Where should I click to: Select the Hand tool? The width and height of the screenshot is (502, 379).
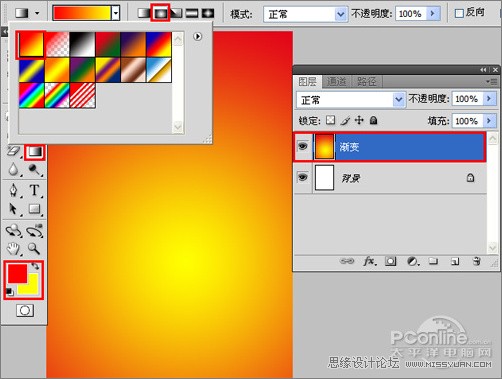click(x=14, y=249)
